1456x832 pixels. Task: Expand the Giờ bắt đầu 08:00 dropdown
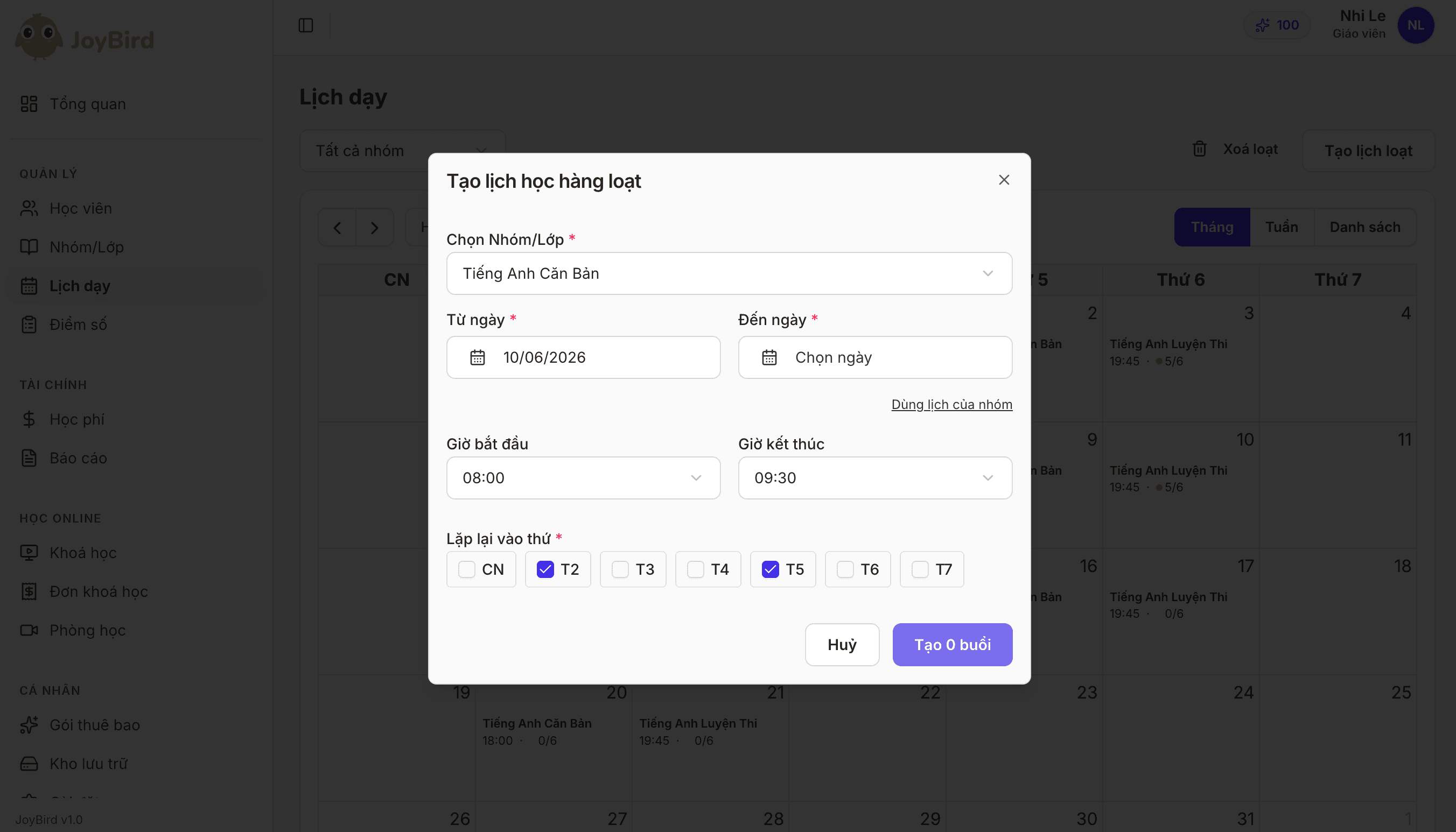(583, 478)
